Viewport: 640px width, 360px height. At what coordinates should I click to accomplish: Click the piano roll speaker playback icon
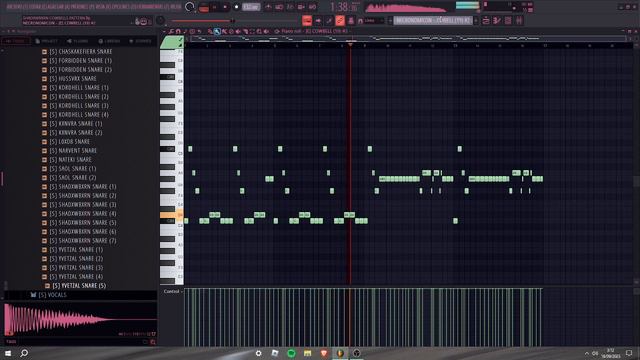267,31
